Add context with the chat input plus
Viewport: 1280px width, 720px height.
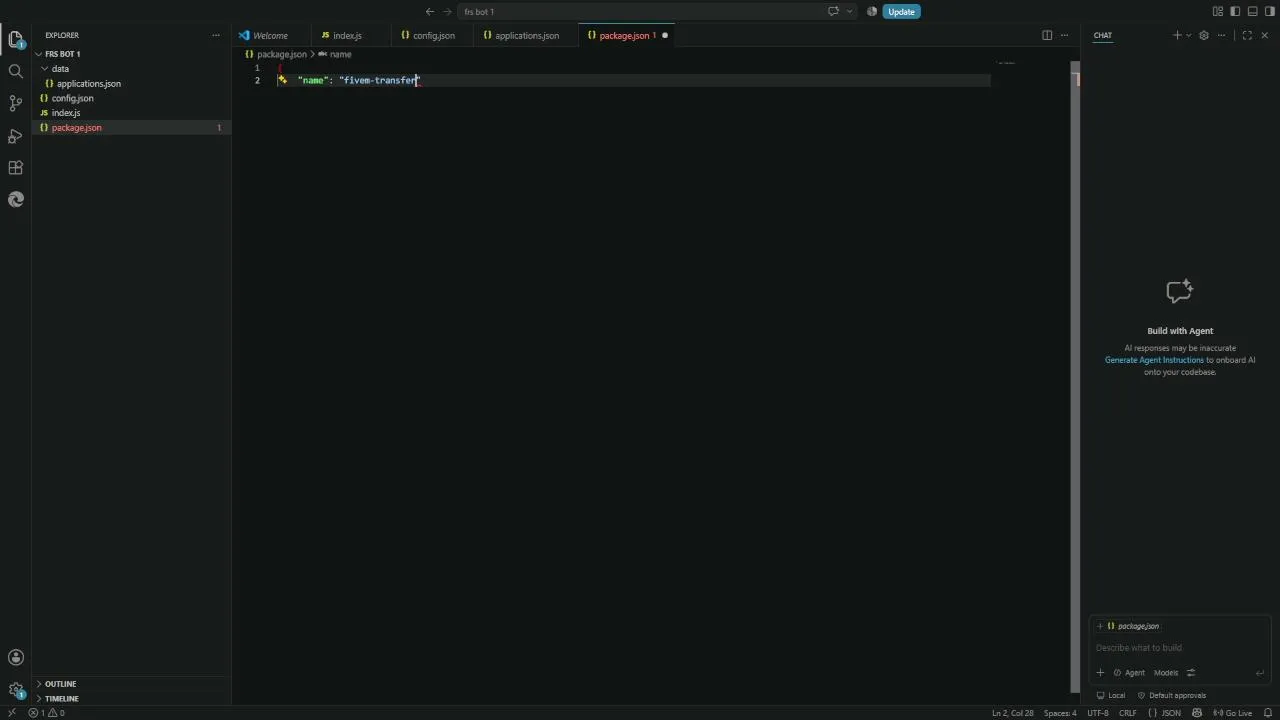(1100, 673)
